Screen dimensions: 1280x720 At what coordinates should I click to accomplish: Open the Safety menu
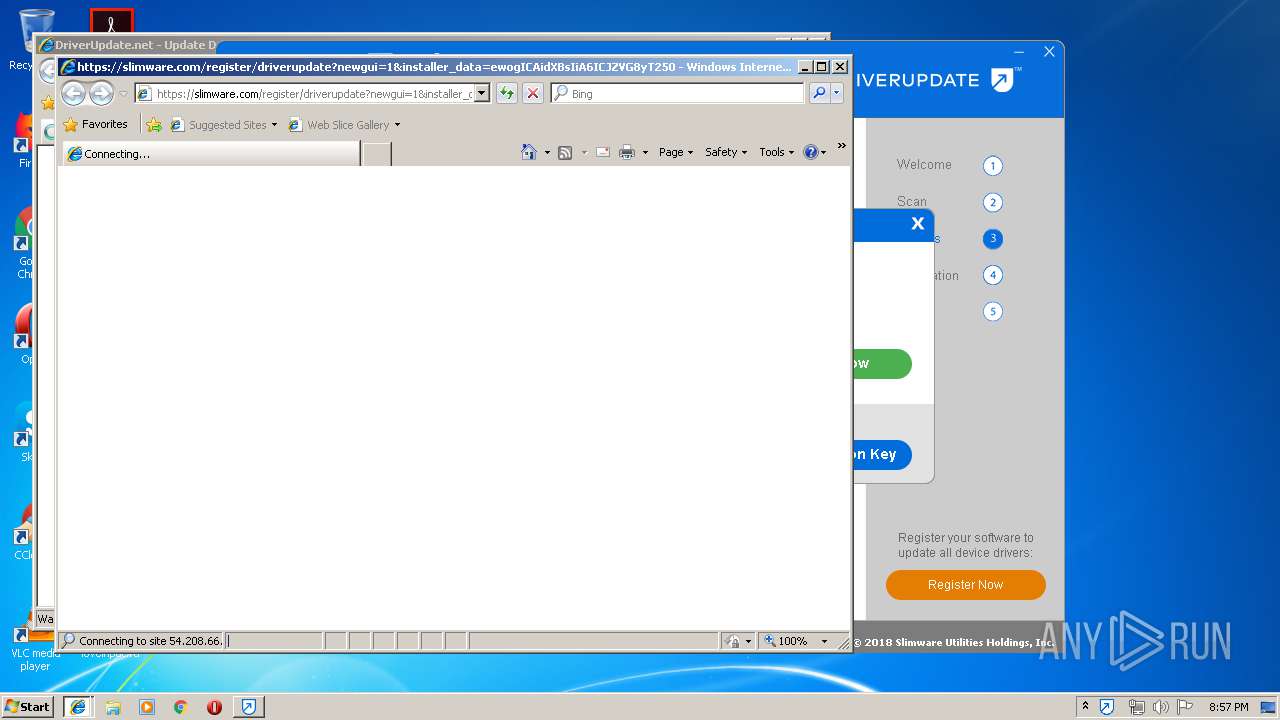[725, 152]
